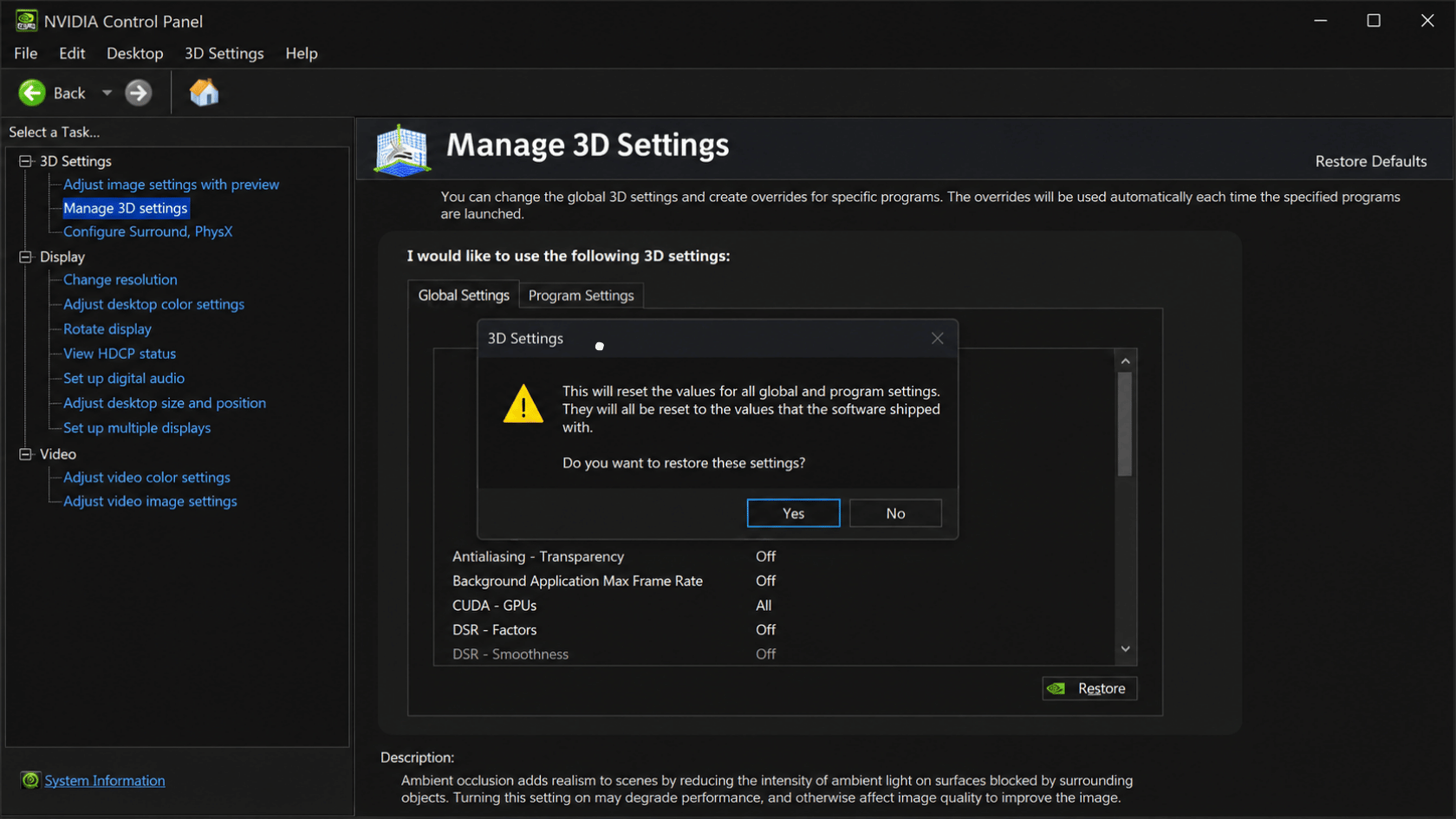Click the System Information NVIDIA icon
Image resolution: width=1456 pixels, height=819 pixels.
click(x=30, y=780)
